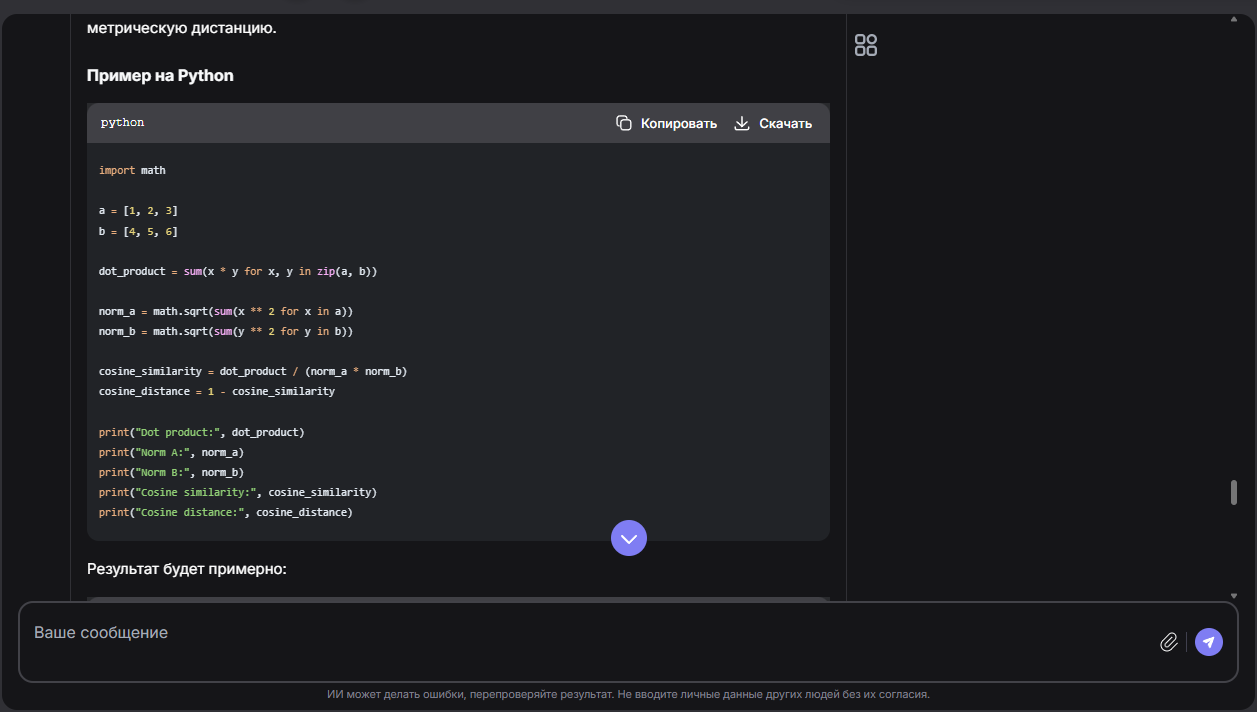Screen dimensions: 1257x712
Task: Click the paperclip attach file icon
Action: click(x=1168, y=642)
